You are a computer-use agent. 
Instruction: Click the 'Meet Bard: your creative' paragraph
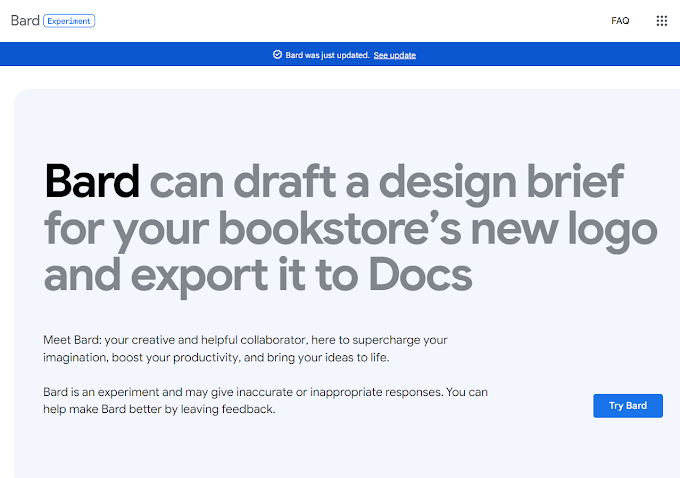[x=245, y=348]
